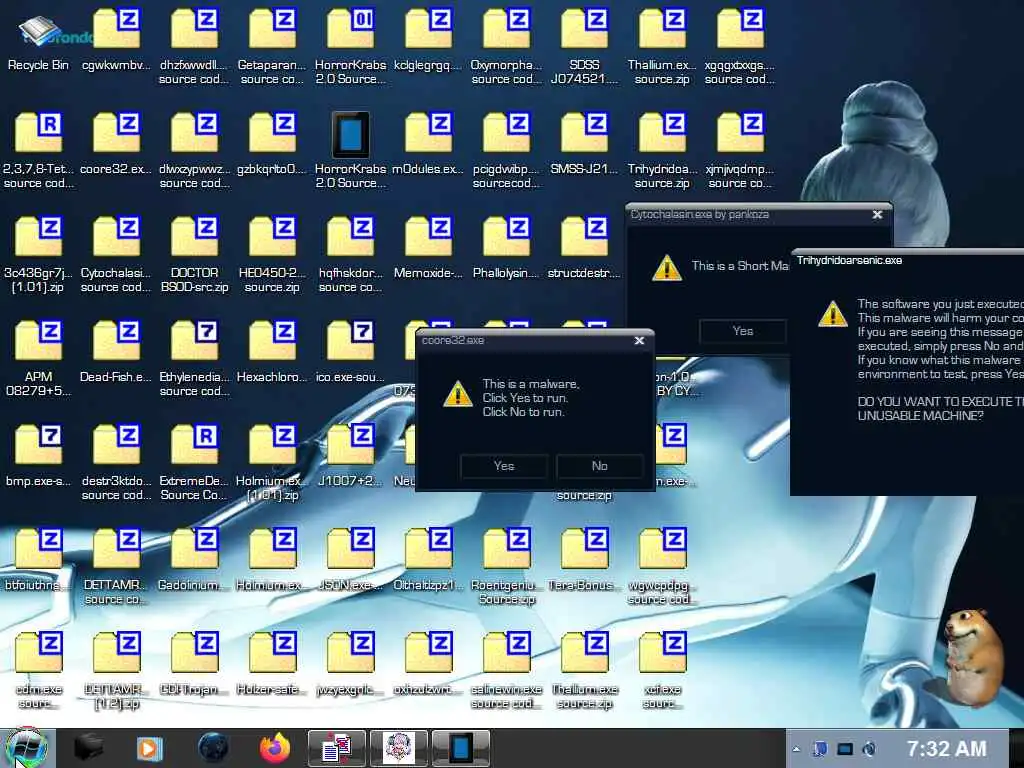Open the black folder taskbar icon
Viewport: 1024px width, 768px height.
89,748
